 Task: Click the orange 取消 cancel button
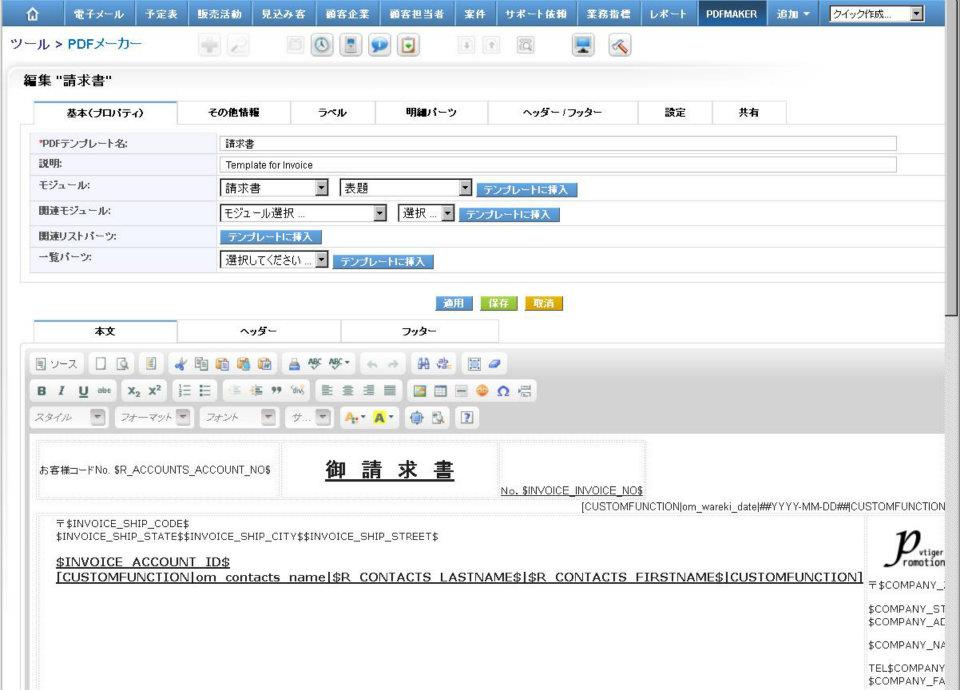click(x=544, y=303)
